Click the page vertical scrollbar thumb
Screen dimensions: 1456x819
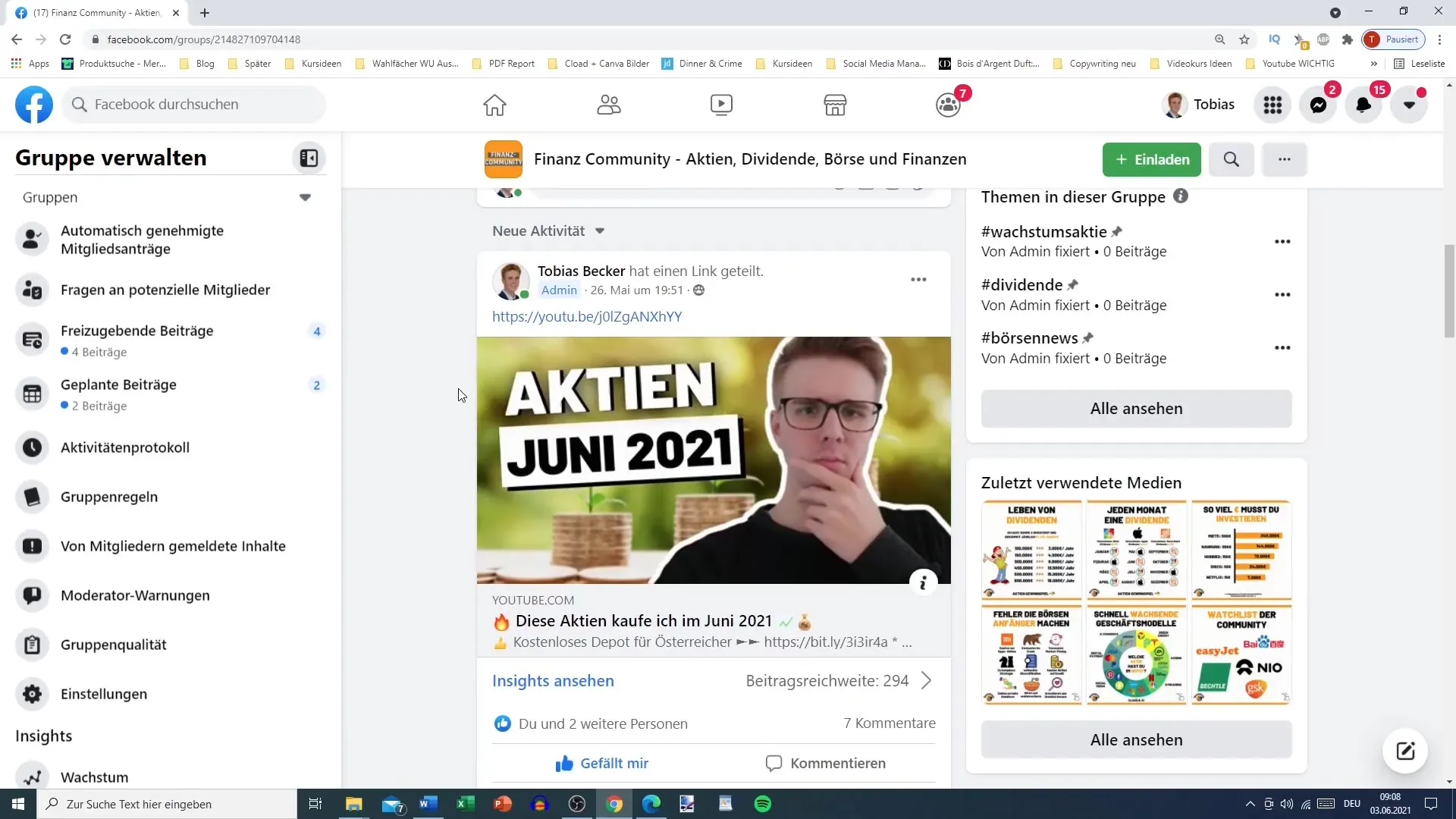coord(1449,290)
